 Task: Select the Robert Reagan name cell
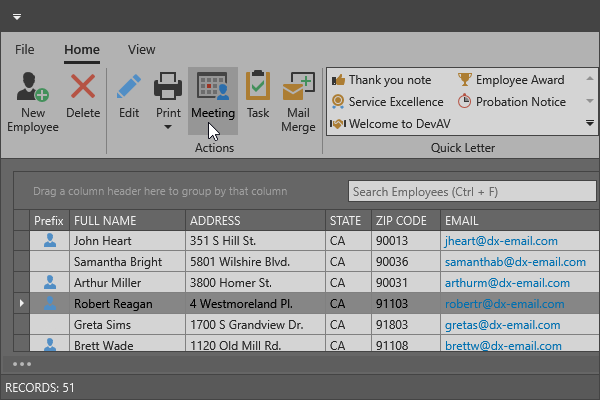click(x=127, y=304)
